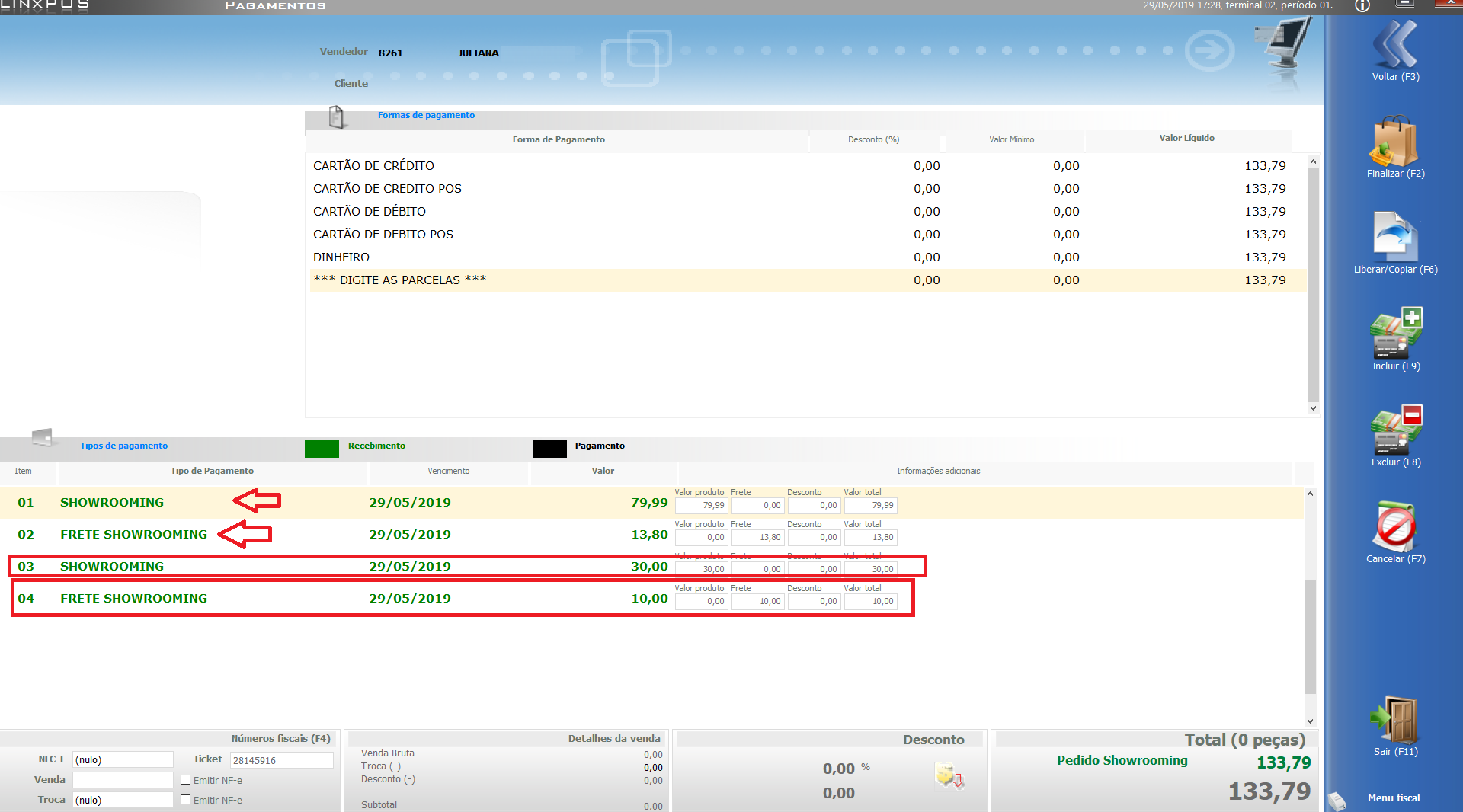Viewport: 1463px width, 812px height.
Task: Select DINHEIRO payment form row
Action: point(341,257)
